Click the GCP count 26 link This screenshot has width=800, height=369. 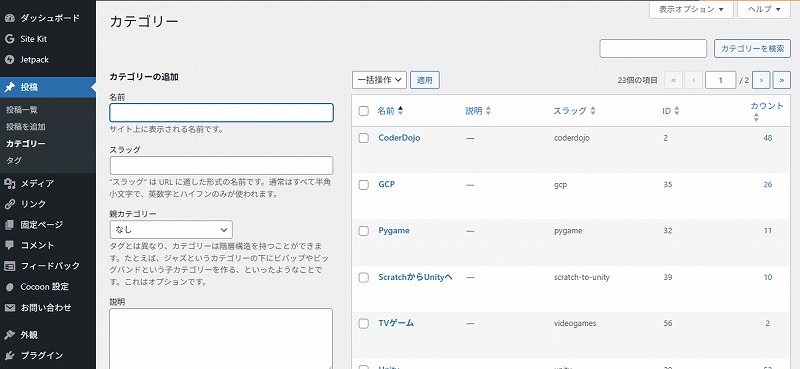767,184
